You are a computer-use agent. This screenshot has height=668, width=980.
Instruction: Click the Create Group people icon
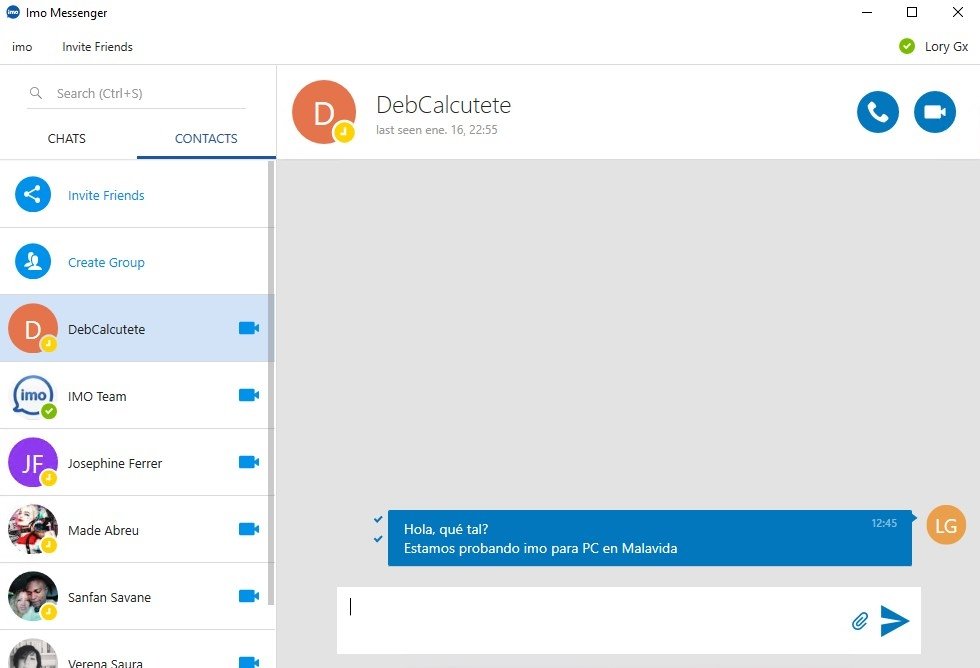click(33, 261)
